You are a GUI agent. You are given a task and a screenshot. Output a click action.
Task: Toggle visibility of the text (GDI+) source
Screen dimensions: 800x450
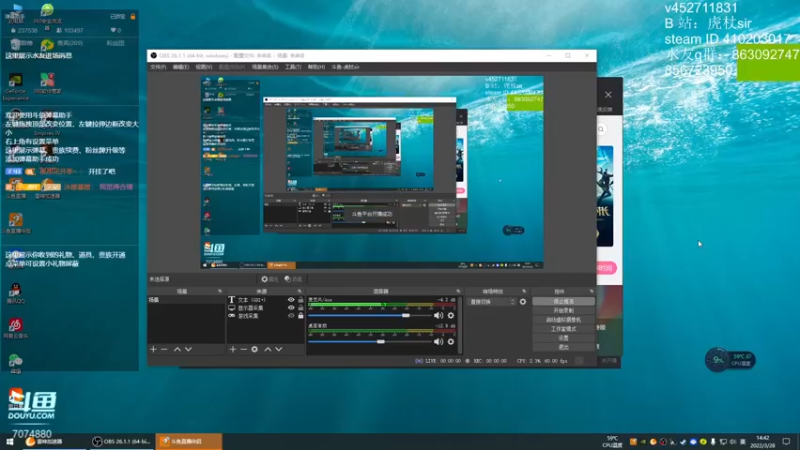pos(291,300)
